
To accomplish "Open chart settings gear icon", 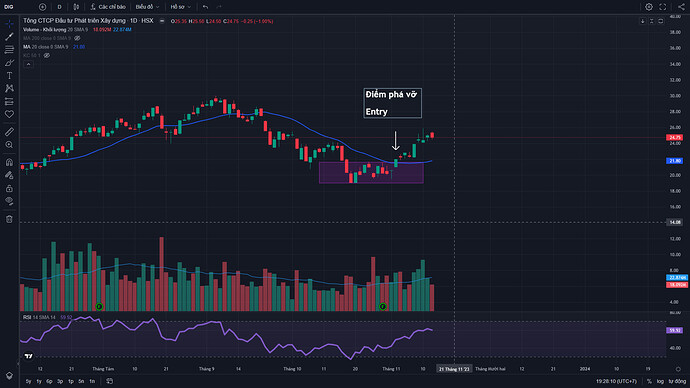I will [x=649, y=7].
